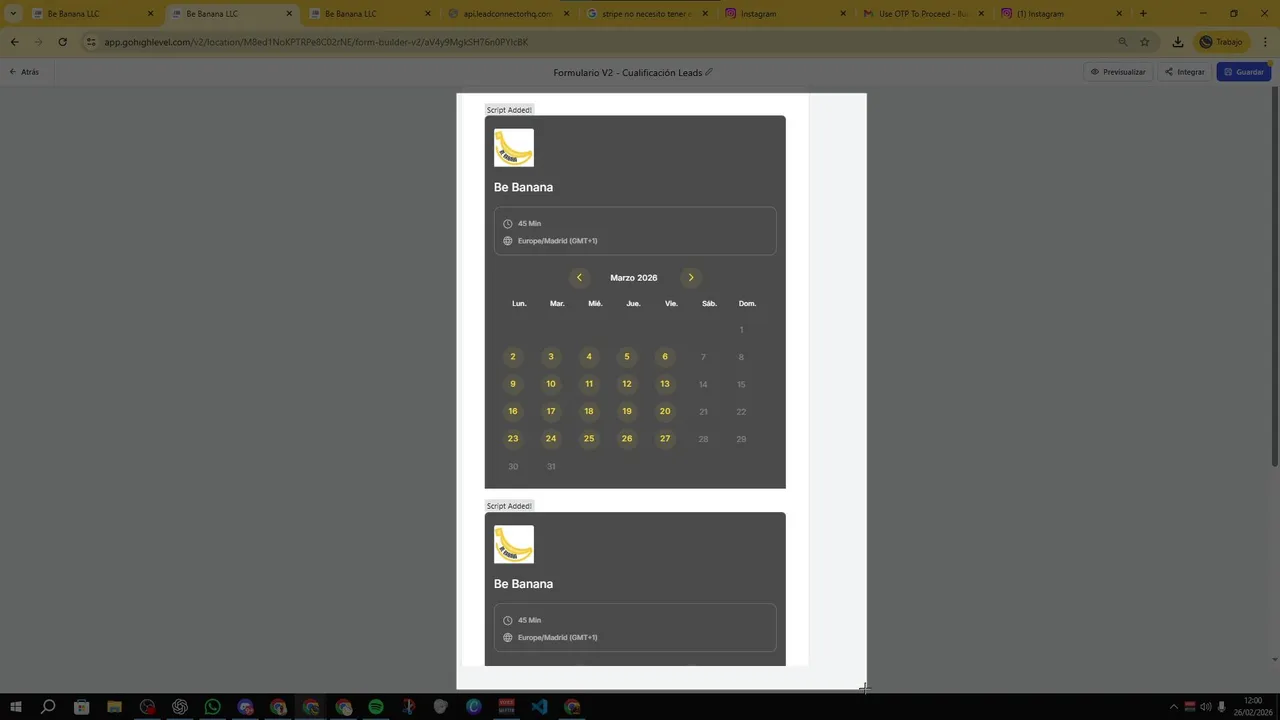Screen dimensions: 1280x720
Task: Select March 18 on the calendar
Action: pos(589,411)
